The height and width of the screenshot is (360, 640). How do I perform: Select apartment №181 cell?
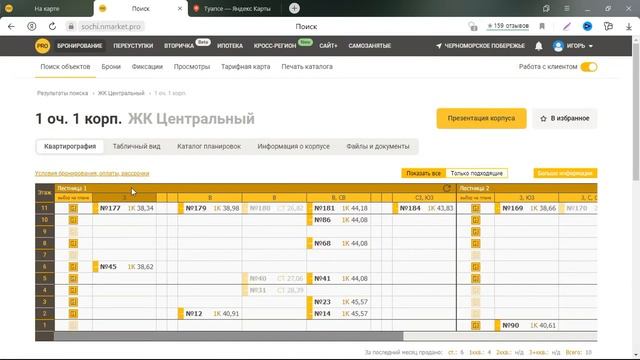[x=339, y=208]
